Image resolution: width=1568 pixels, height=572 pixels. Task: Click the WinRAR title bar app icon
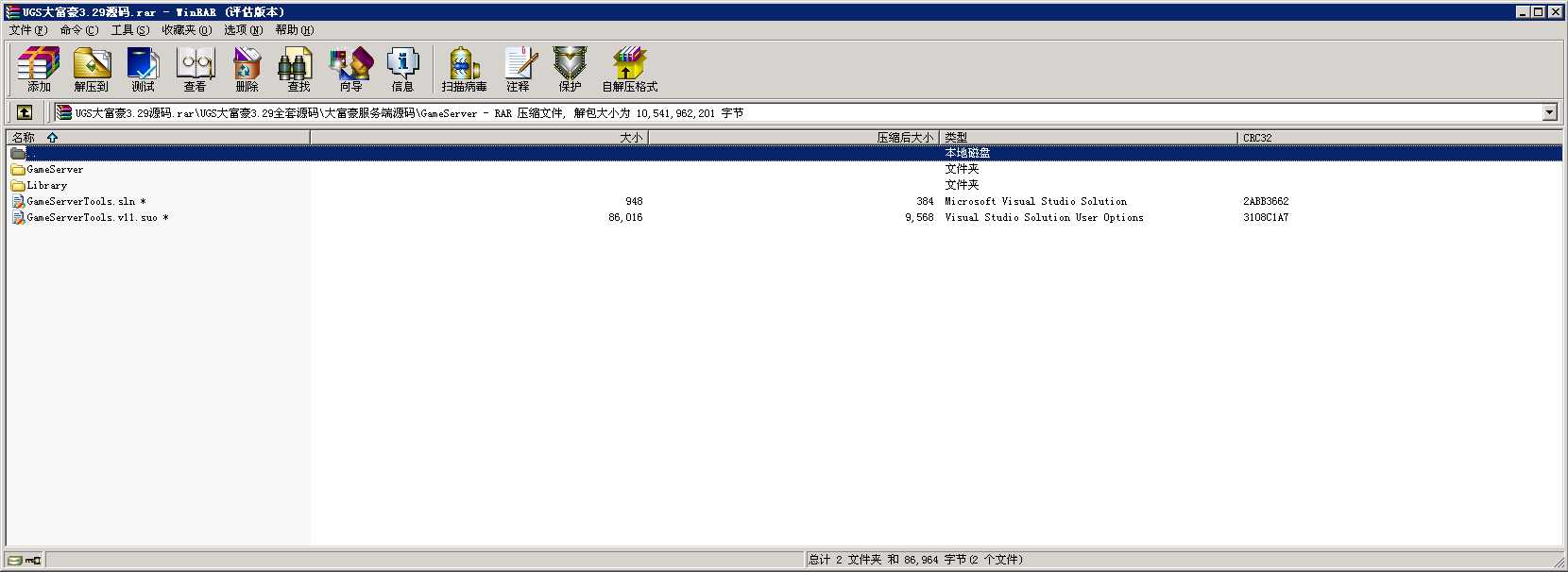pyautogui.click(x=12, y=11)
